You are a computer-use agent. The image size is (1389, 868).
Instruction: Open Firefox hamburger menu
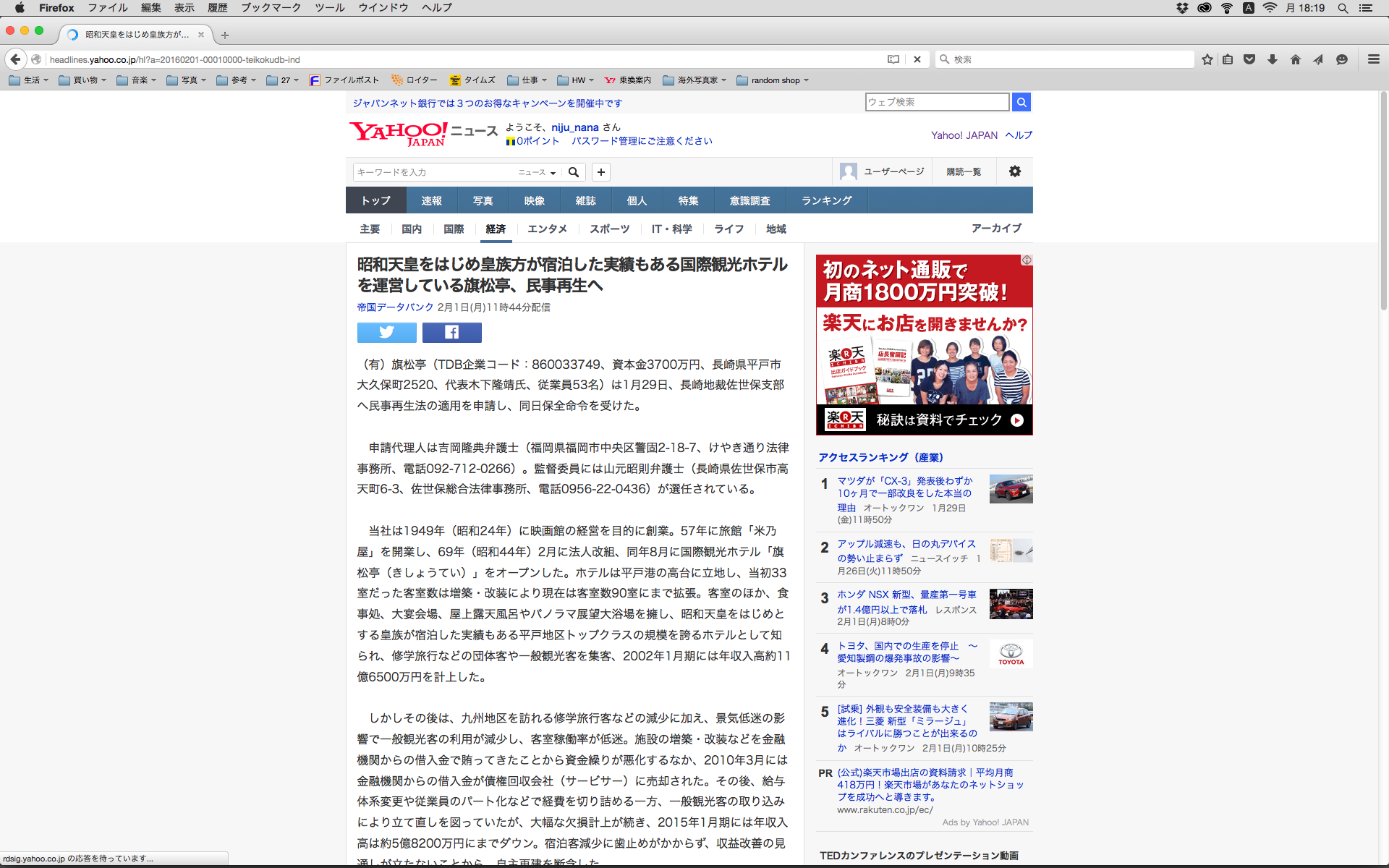click(x=1373, y=59)
